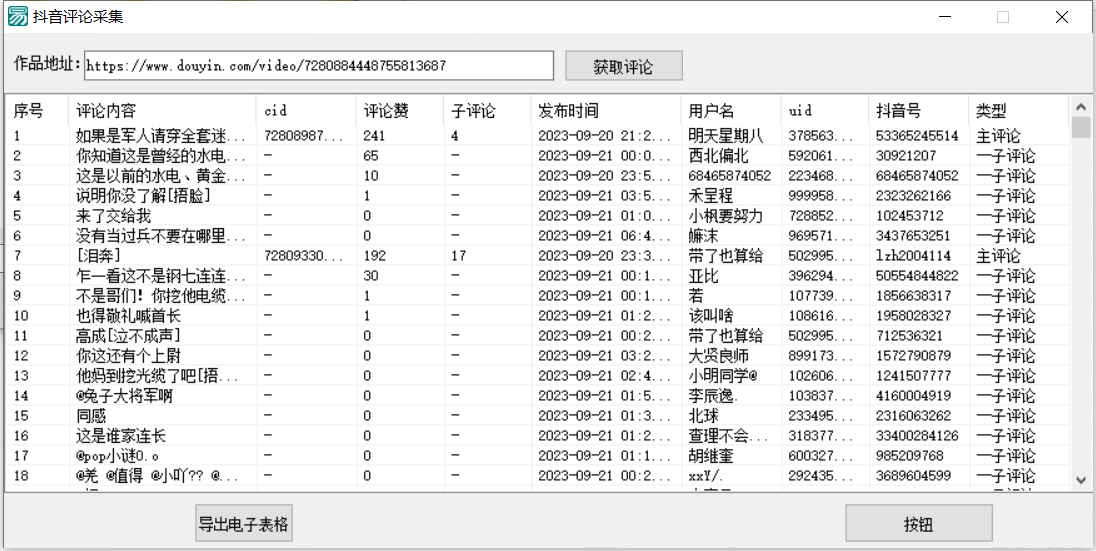Maximize the 抖音评论采集 window
1096x551 pixels.
coord(1002,17)
